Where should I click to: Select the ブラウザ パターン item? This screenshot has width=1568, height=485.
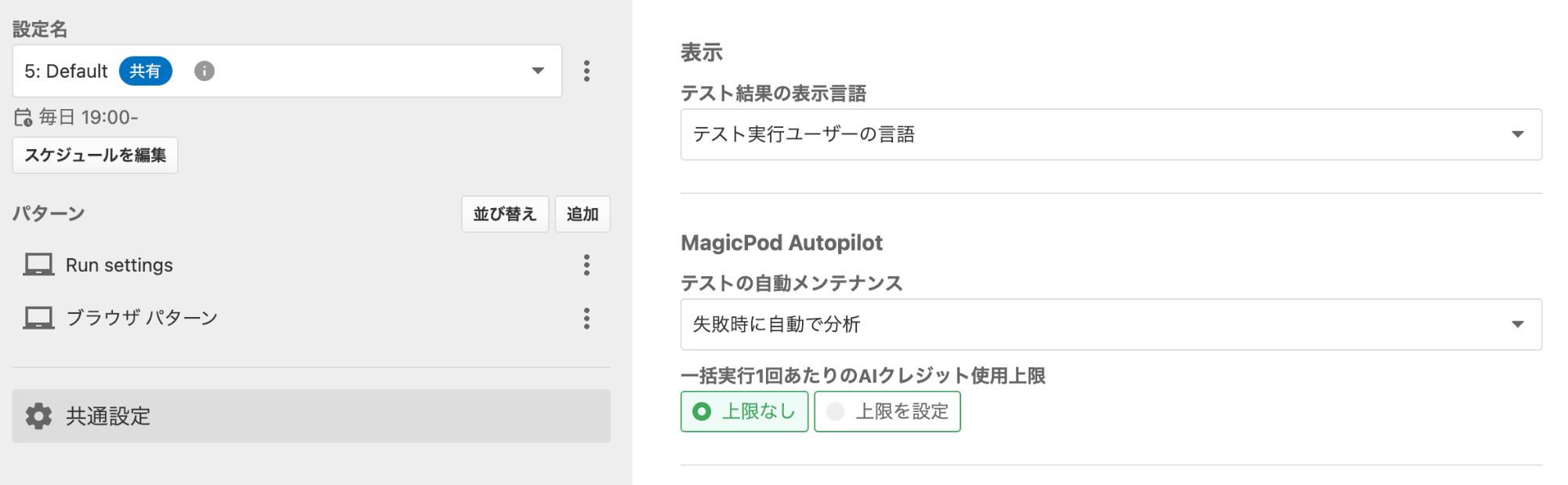point(141,318)
